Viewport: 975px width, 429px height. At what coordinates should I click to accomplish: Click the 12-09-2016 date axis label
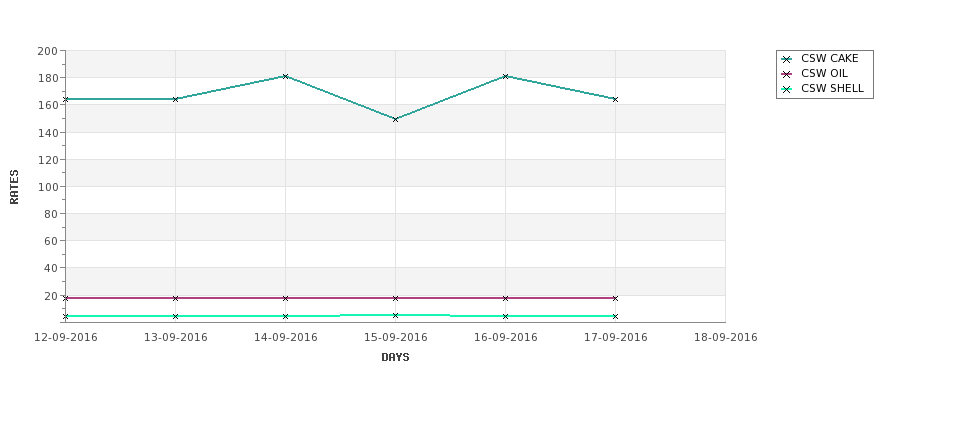(65, 338)
